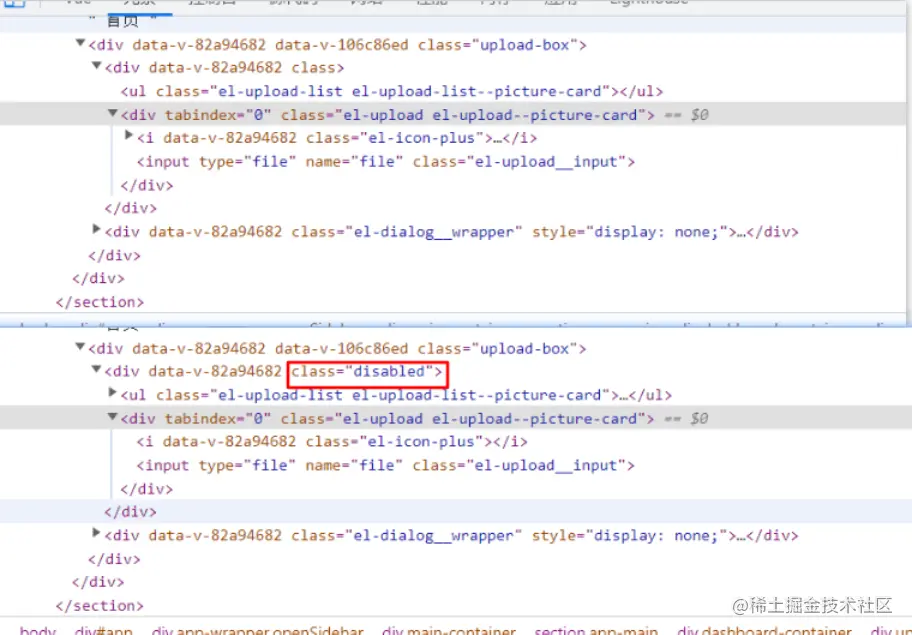The height and width of the screenshot is (635, 912).
Task: Click name="file" attribute in upper tree
Action: pyautogui.click(x=354, y=162)
